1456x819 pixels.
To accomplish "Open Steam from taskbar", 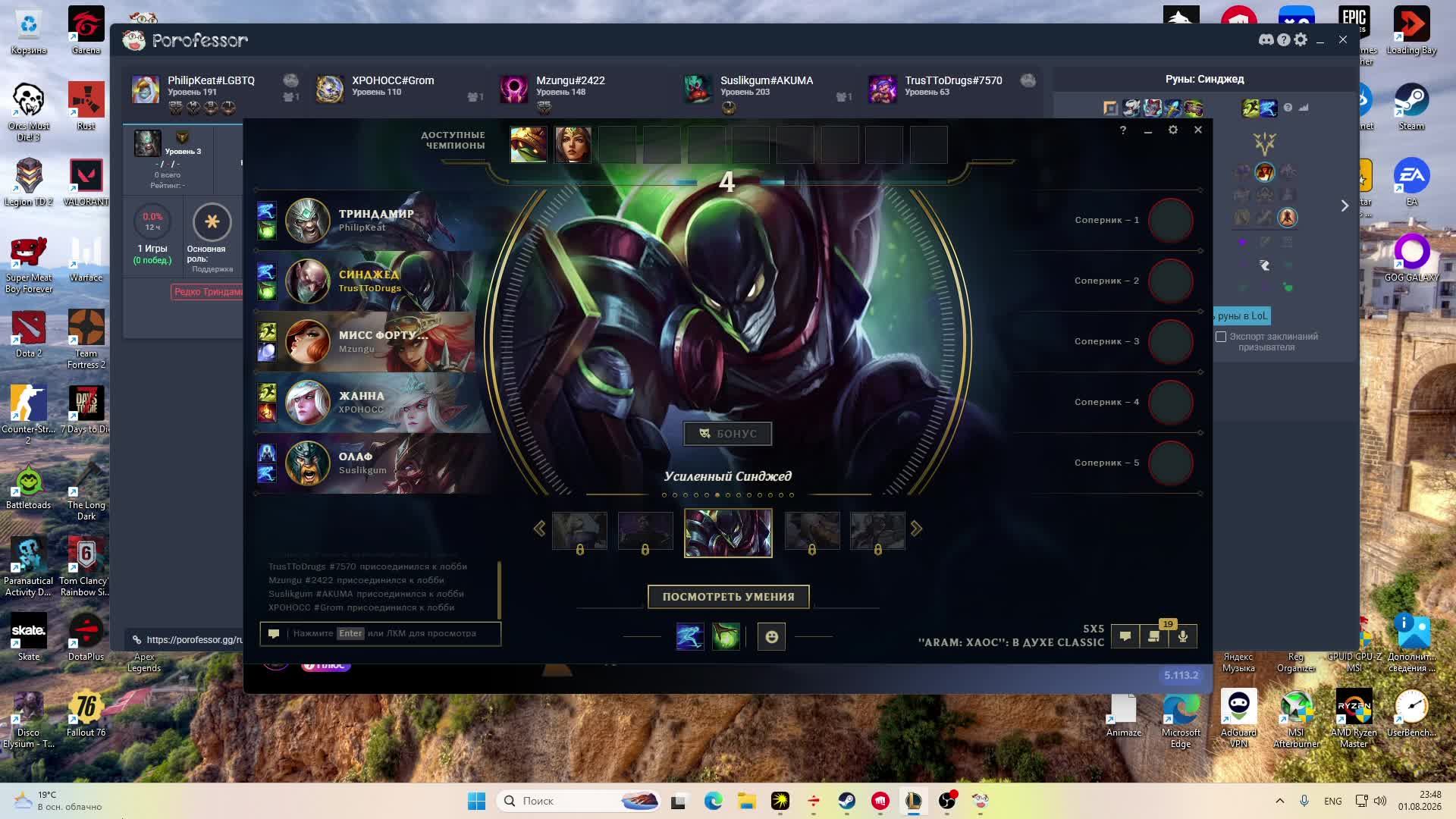I will 846,801.
